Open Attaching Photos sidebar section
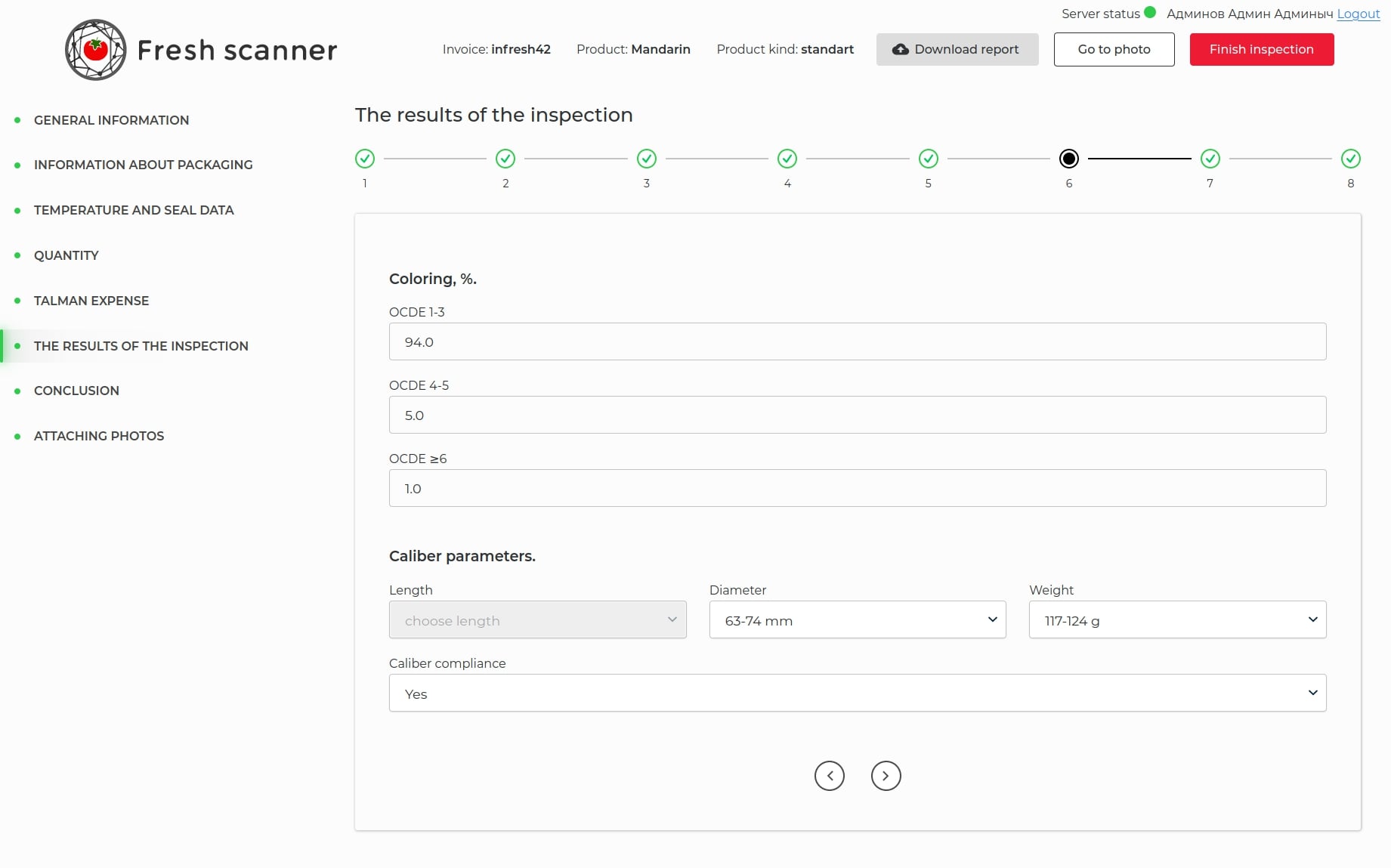Viewport: 1391px width, 868px height. [99, 436]
